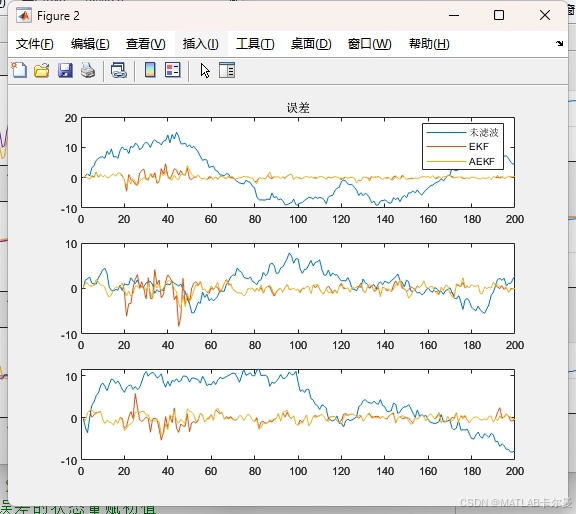Toggle the Insert Legend toolbar icon
This screenshot has width=576, height=514.
pos(173,70)
